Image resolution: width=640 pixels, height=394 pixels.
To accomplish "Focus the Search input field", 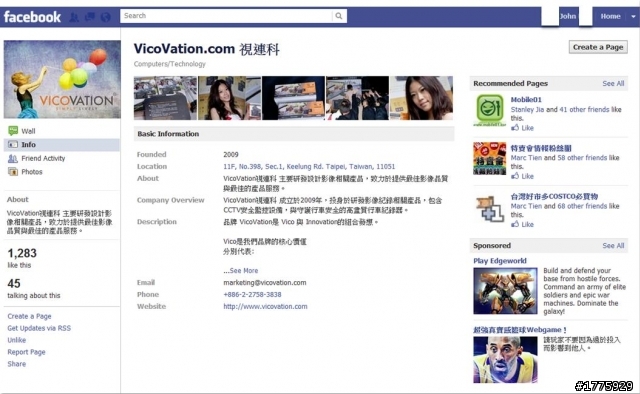I will pos(227,16).
